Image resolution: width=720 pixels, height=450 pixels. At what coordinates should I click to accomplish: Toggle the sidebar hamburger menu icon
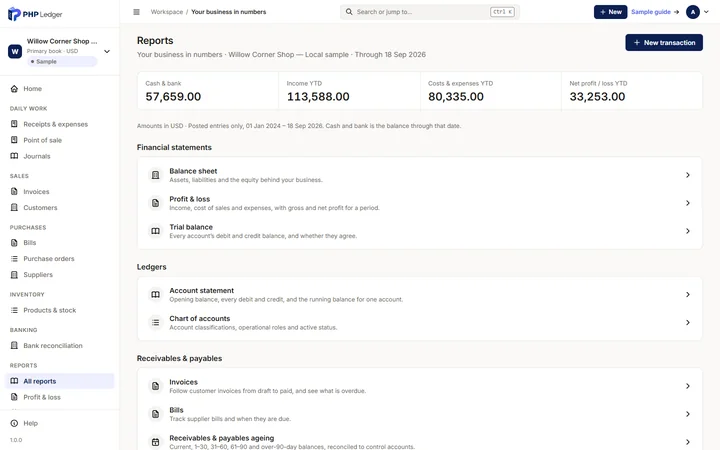(x=136, y=12)
